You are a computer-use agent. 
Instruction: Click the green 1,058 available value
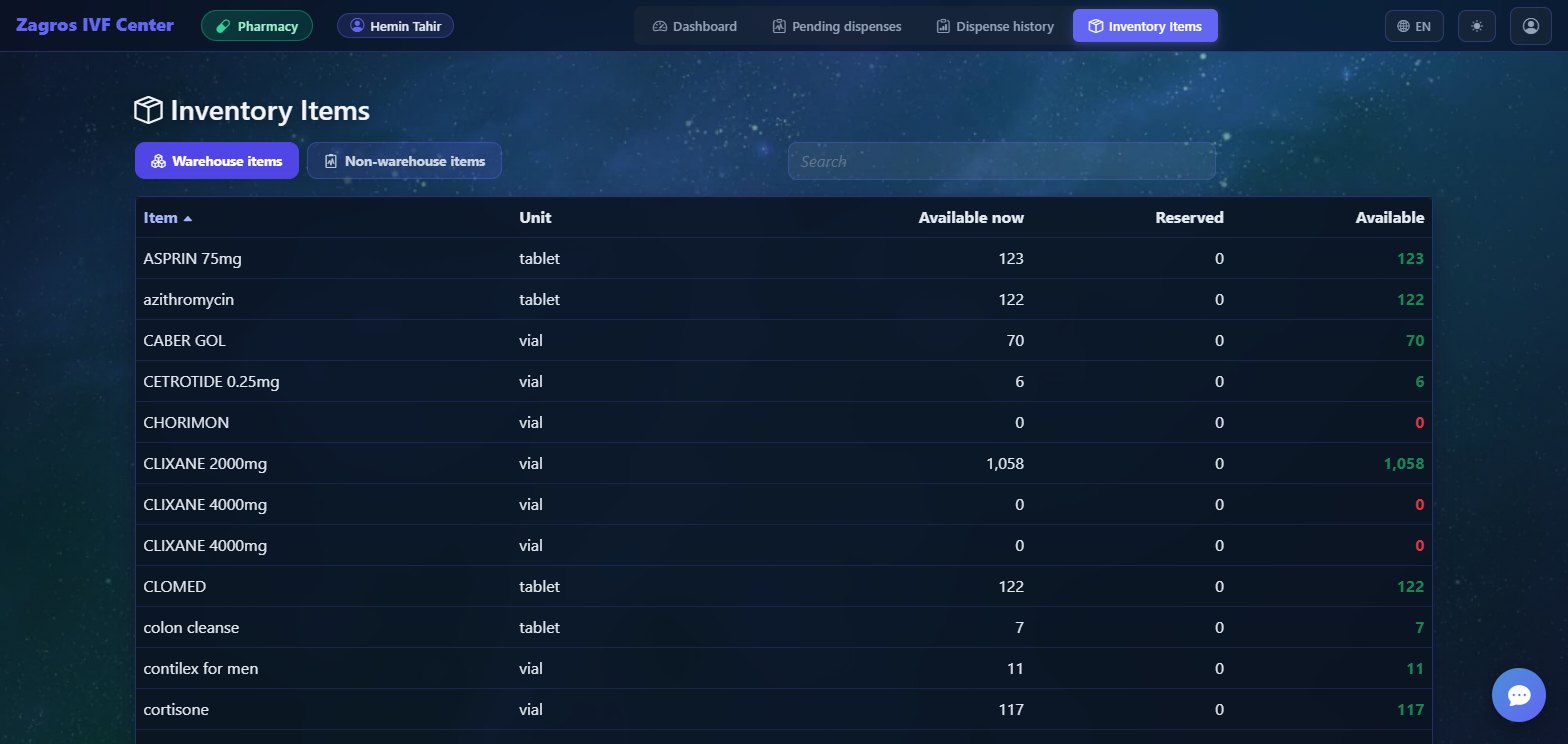[x=1404, y=464]
